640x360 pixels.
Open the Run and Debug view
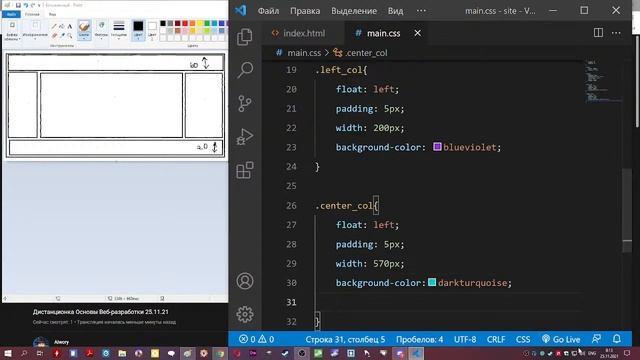(245, 137)
